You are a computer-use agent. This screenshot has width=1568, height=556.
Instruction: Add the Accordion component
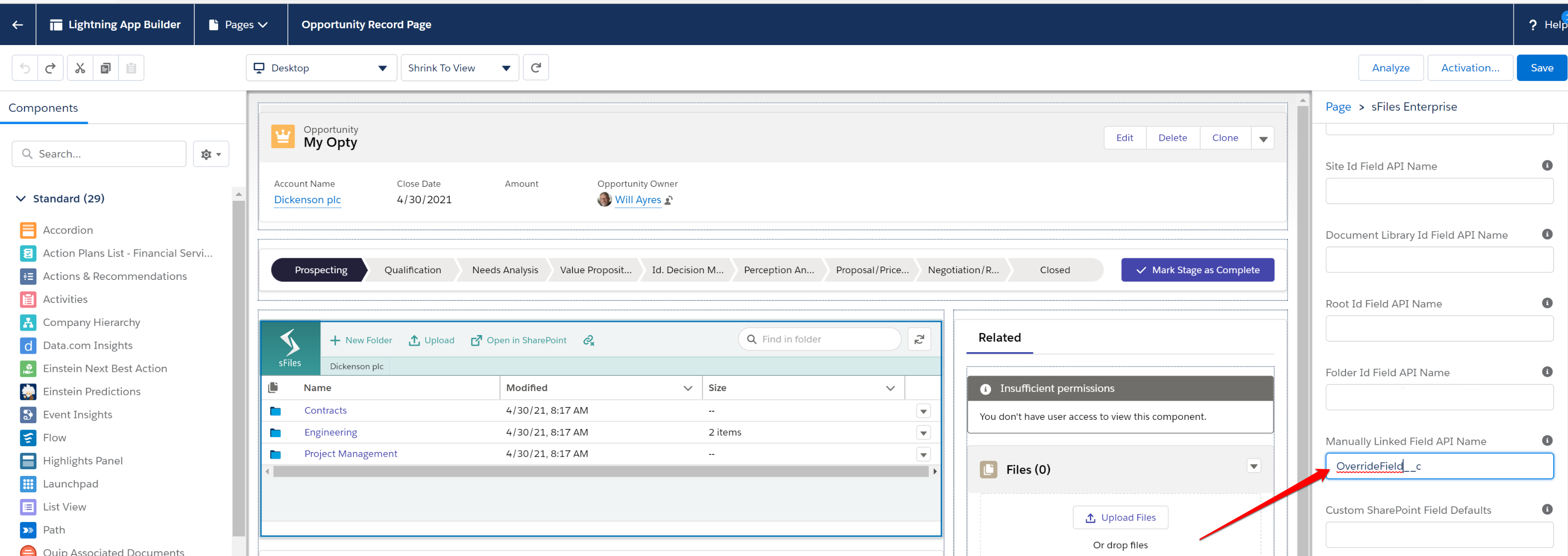click(68, 230)
